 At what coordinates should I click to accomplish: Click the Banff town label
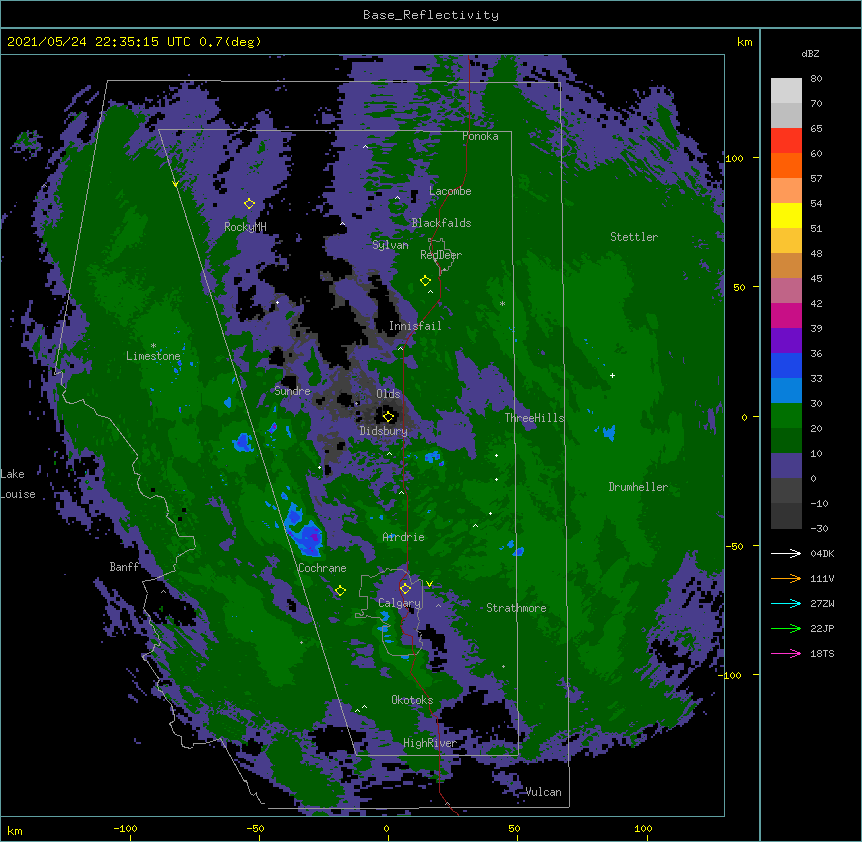click(x=124, y=567)
